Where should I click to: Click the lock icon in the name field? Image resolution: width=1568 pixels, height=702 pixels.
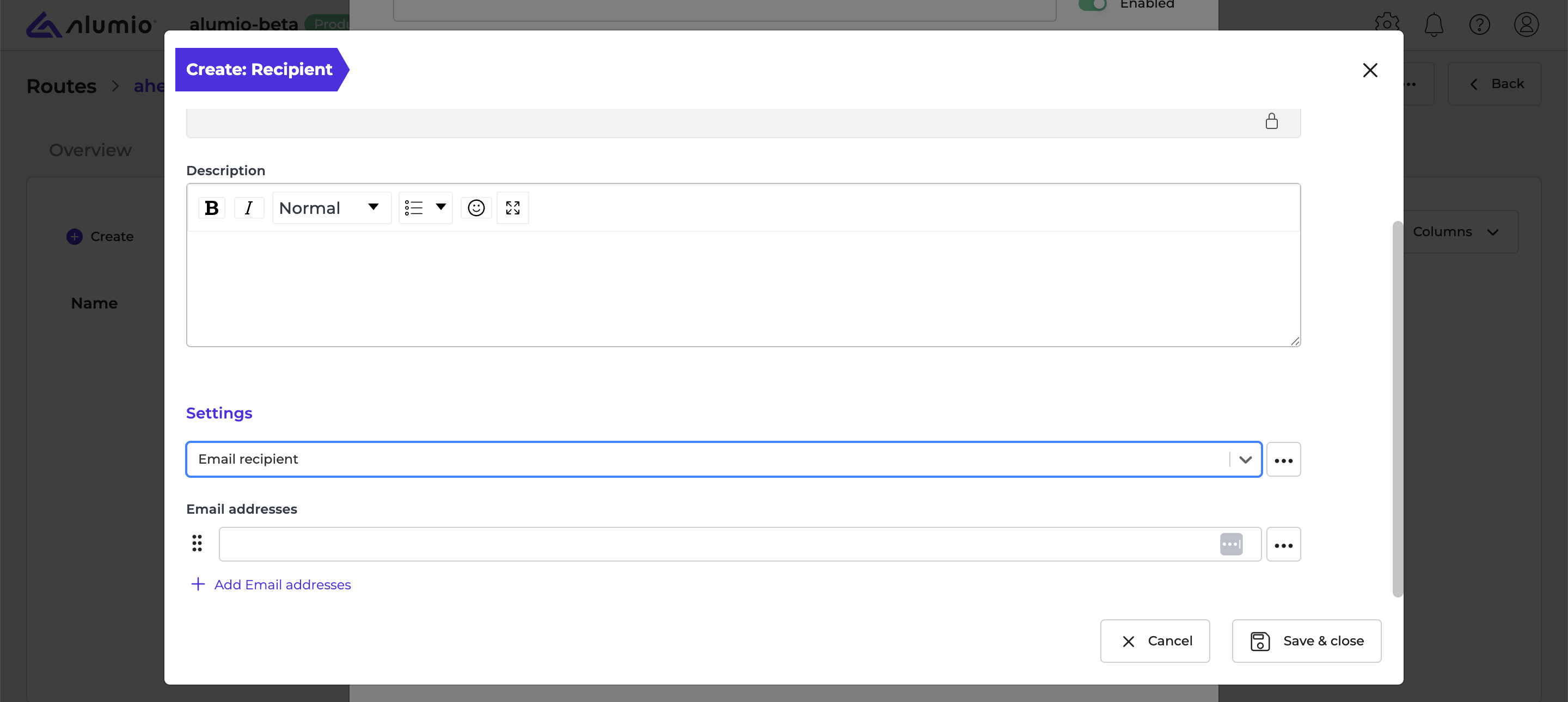1272,121
